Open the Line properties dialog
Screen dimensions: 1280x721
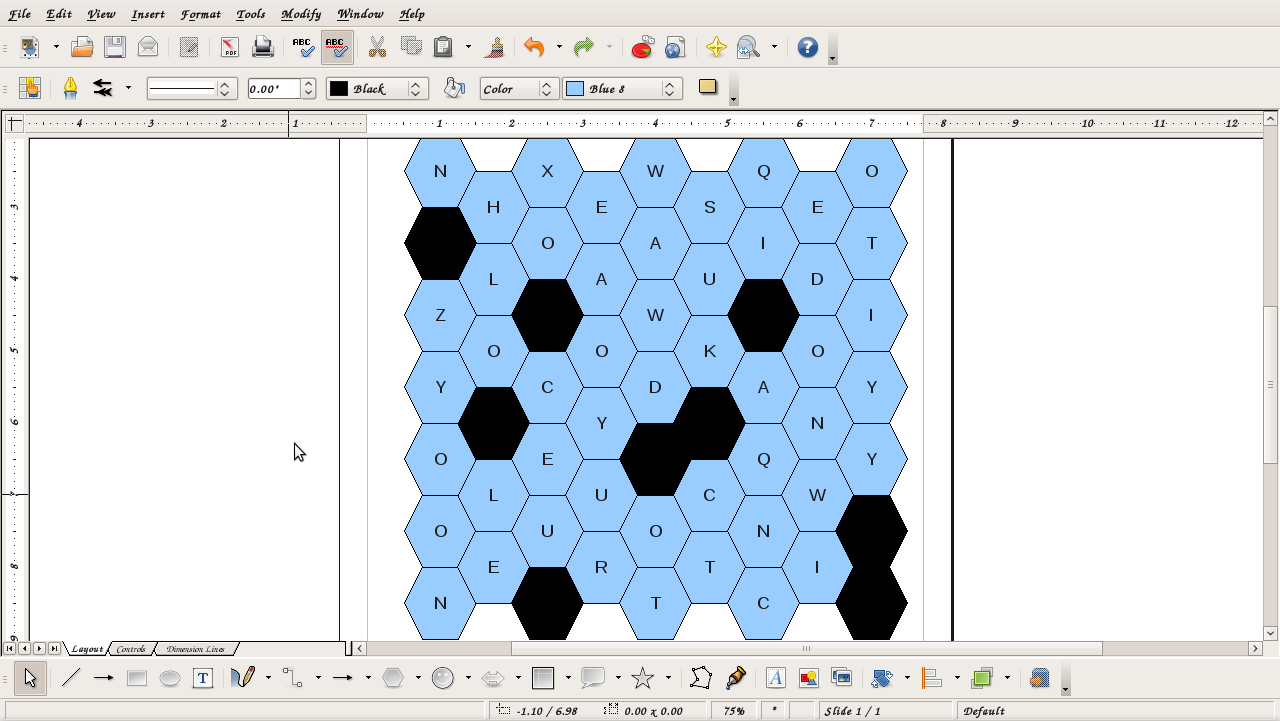click(70, 88)
